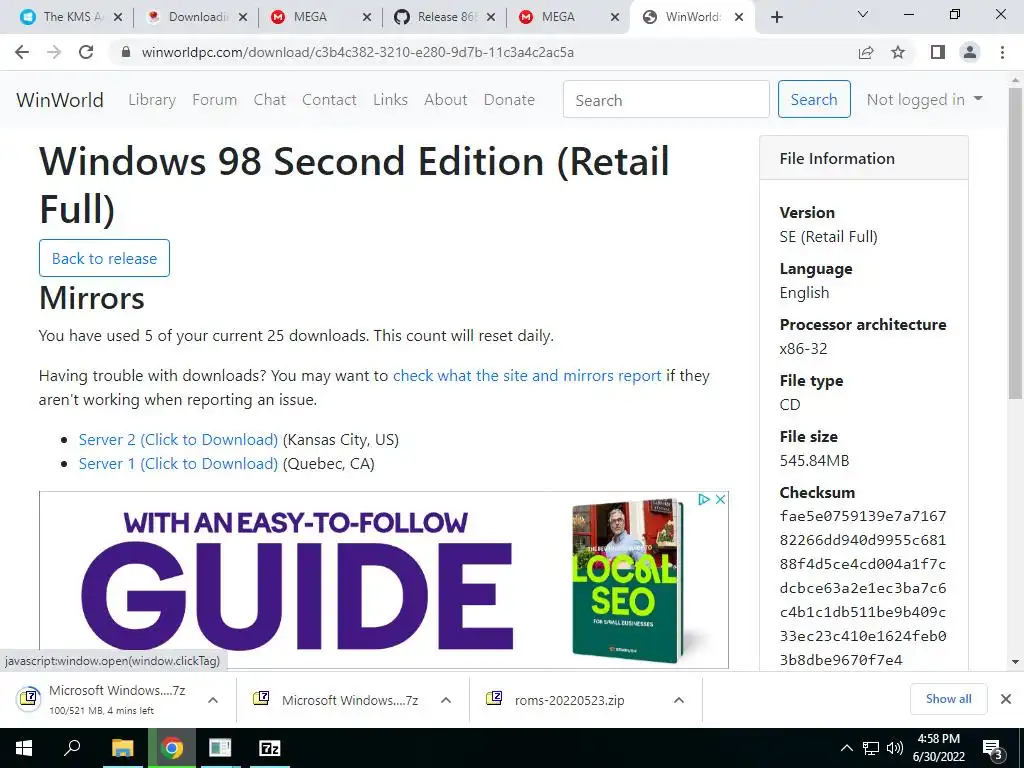The height and width of the screenshot is (768, 1024).
Task: Click the padlock site info icon
Action: click(126, 52)
